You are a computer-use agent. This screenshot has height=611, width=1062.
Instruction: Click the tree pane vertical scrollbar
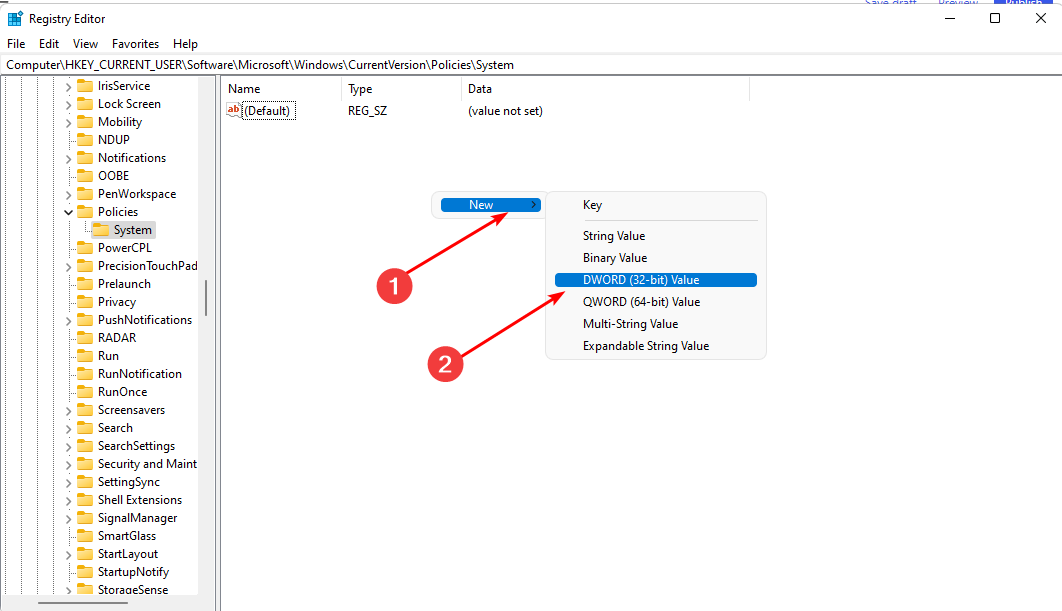206,297
